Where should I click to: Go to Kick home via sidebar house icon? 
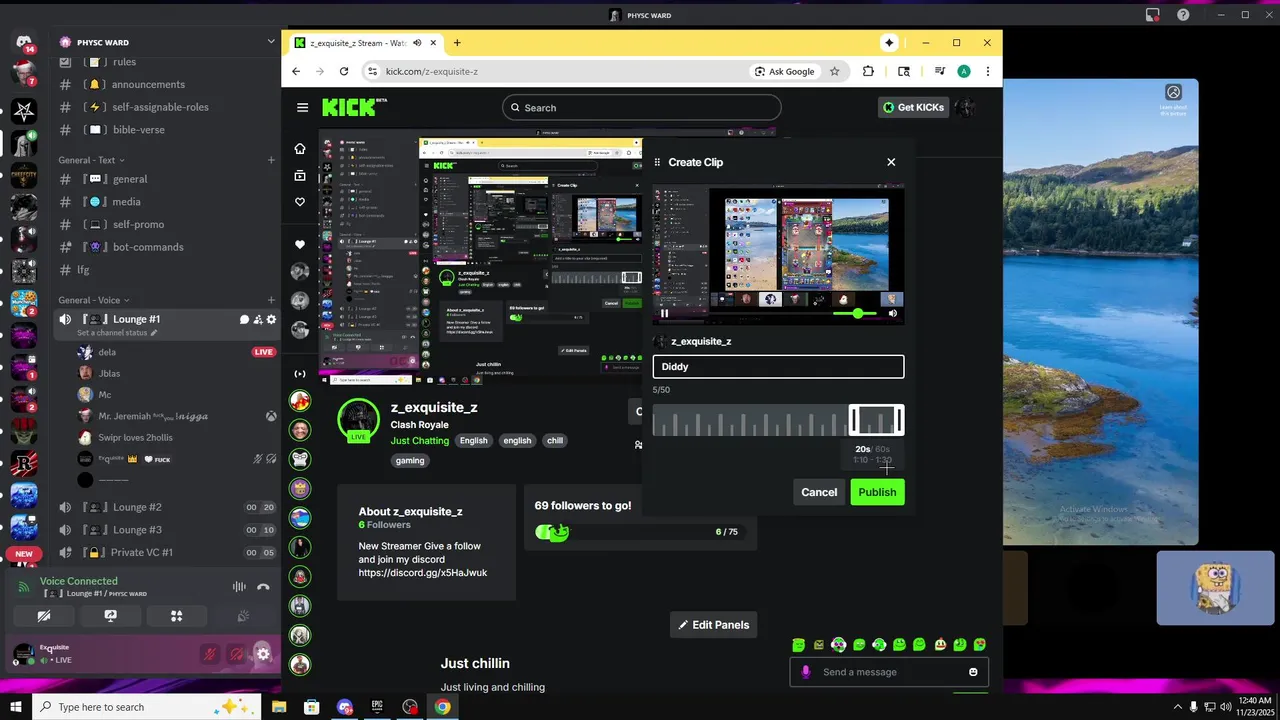[300, 149]
